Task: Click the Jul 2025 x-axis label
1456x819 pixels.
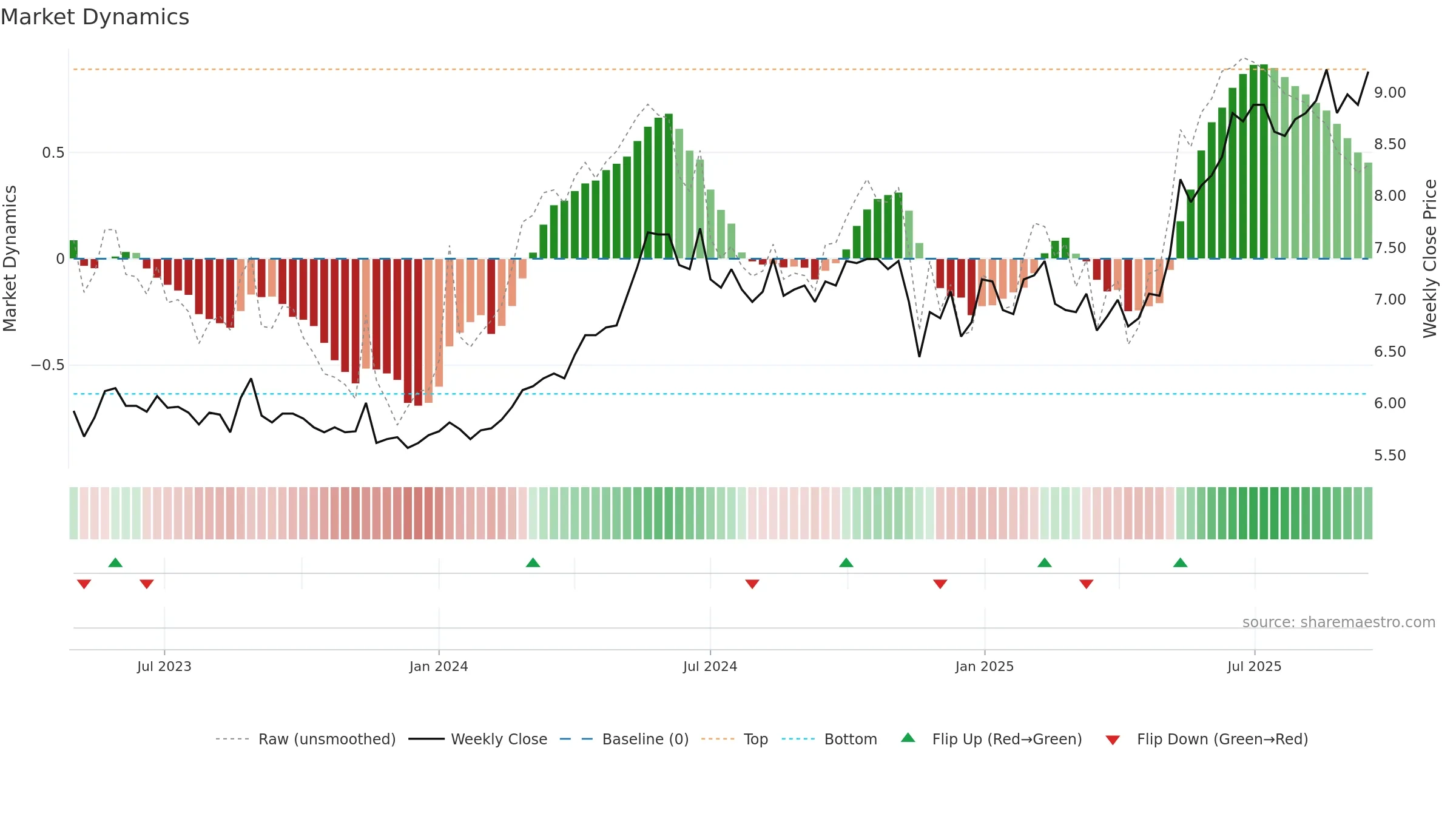Action: (1255, 666)
